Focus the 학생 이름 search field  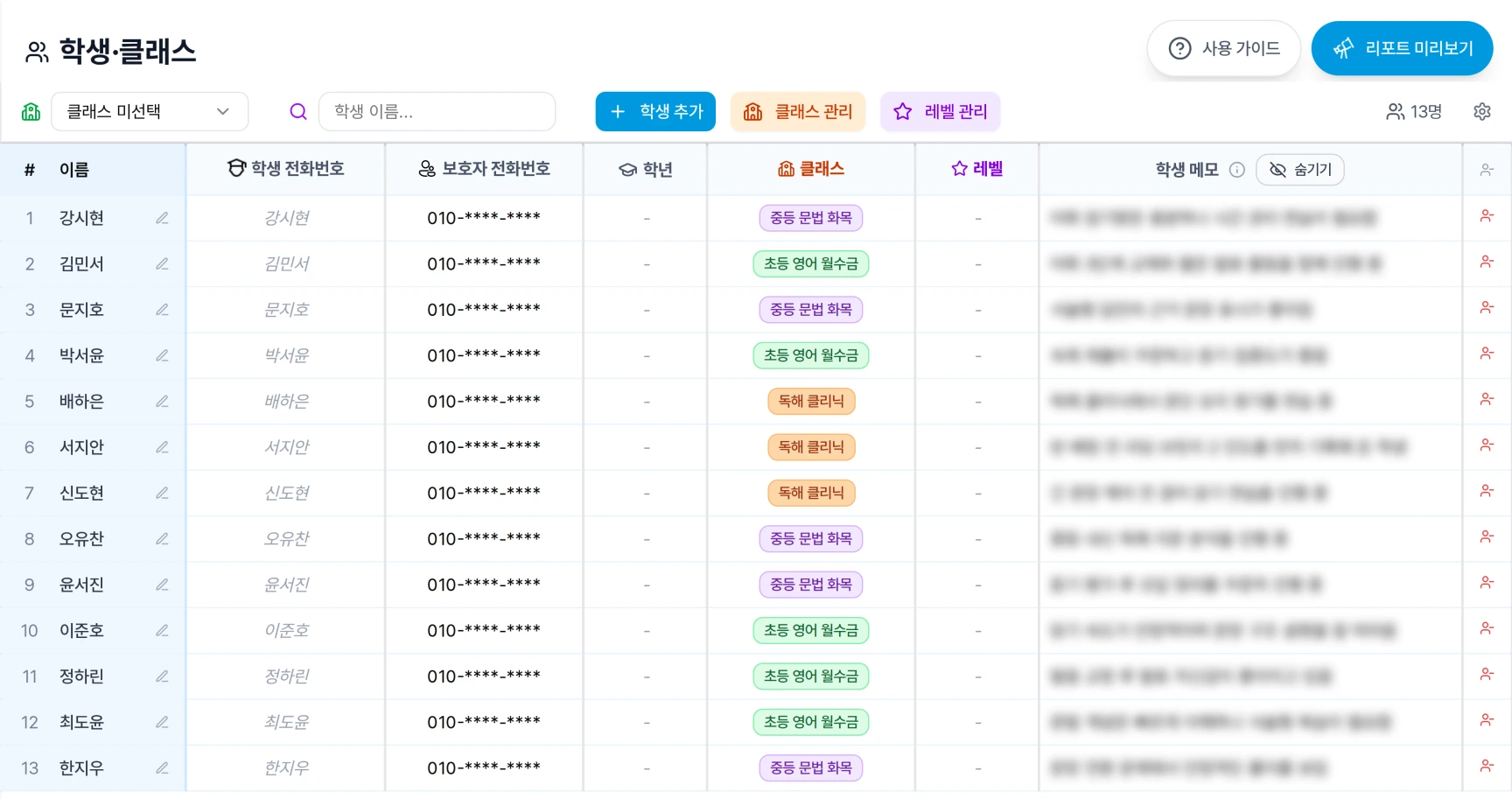pos(437,112)
